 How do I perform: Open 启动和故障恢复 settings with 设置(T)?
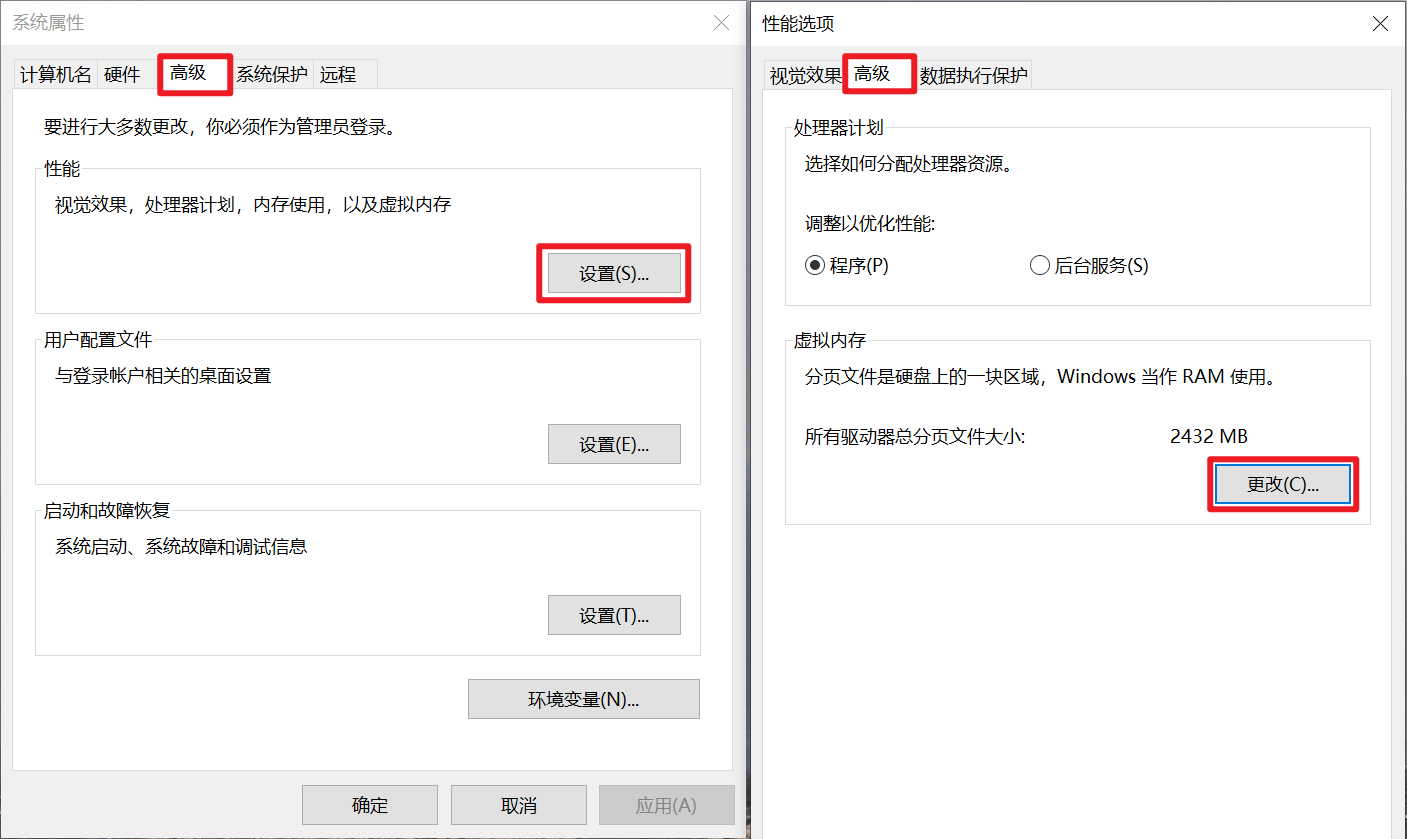[x=614, y=615]
